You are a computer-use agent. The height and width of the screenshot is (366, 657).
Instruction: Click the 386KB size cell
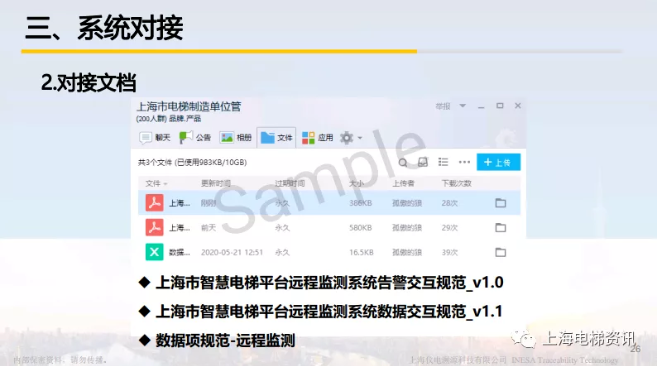[x=361, y=203]
